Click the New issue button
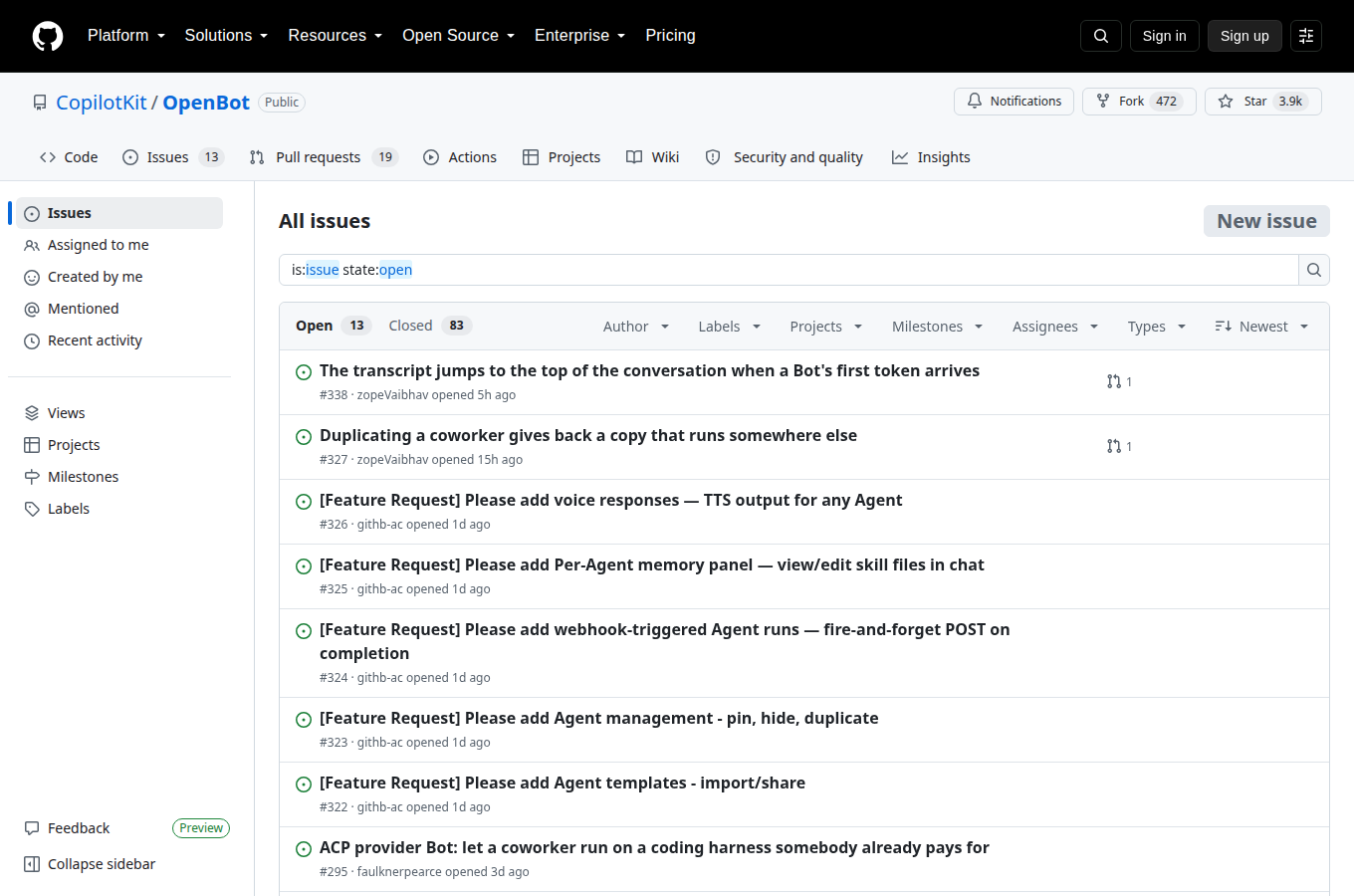 pos(1266,221)
